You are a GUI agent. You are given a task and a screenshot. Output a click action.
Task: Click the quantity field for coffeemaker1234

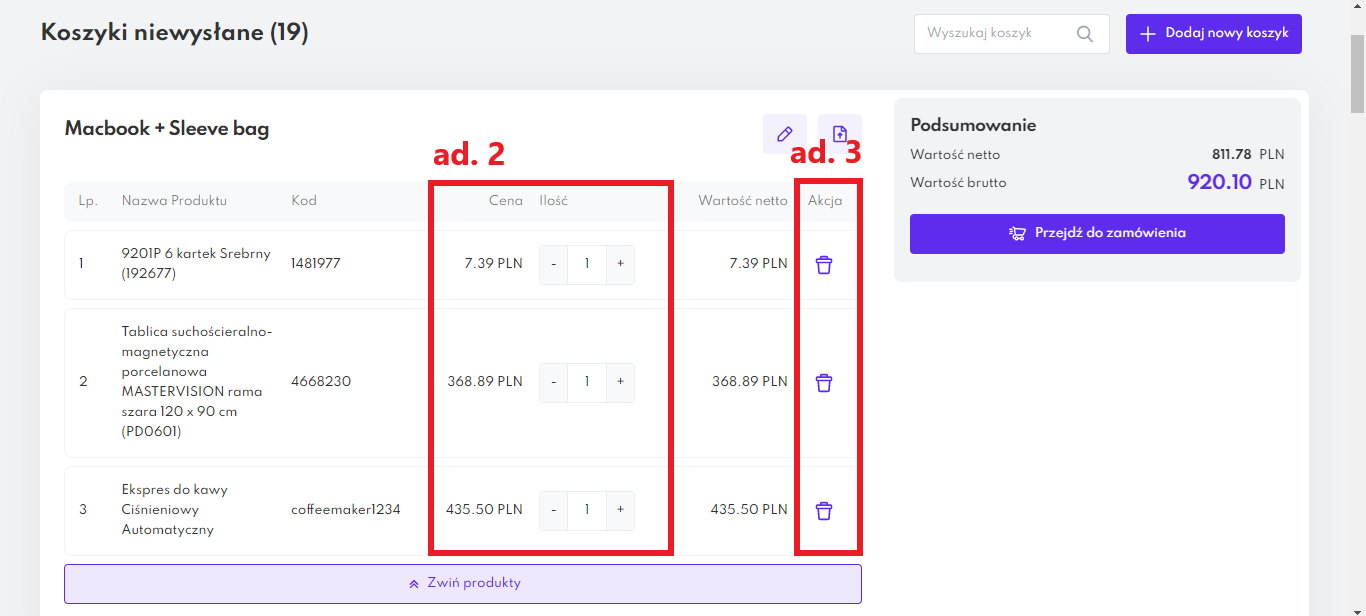587,511
